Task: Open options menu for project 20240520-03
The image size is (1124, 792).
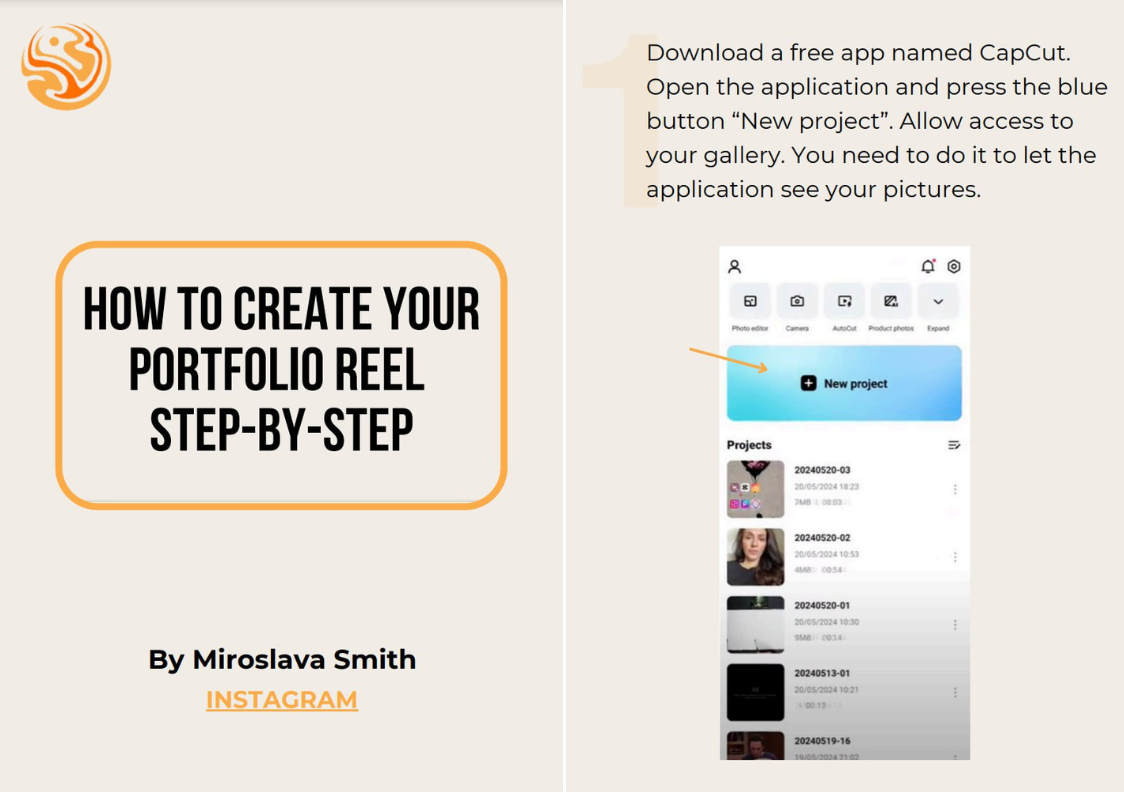Action: [x=955, y=489]
